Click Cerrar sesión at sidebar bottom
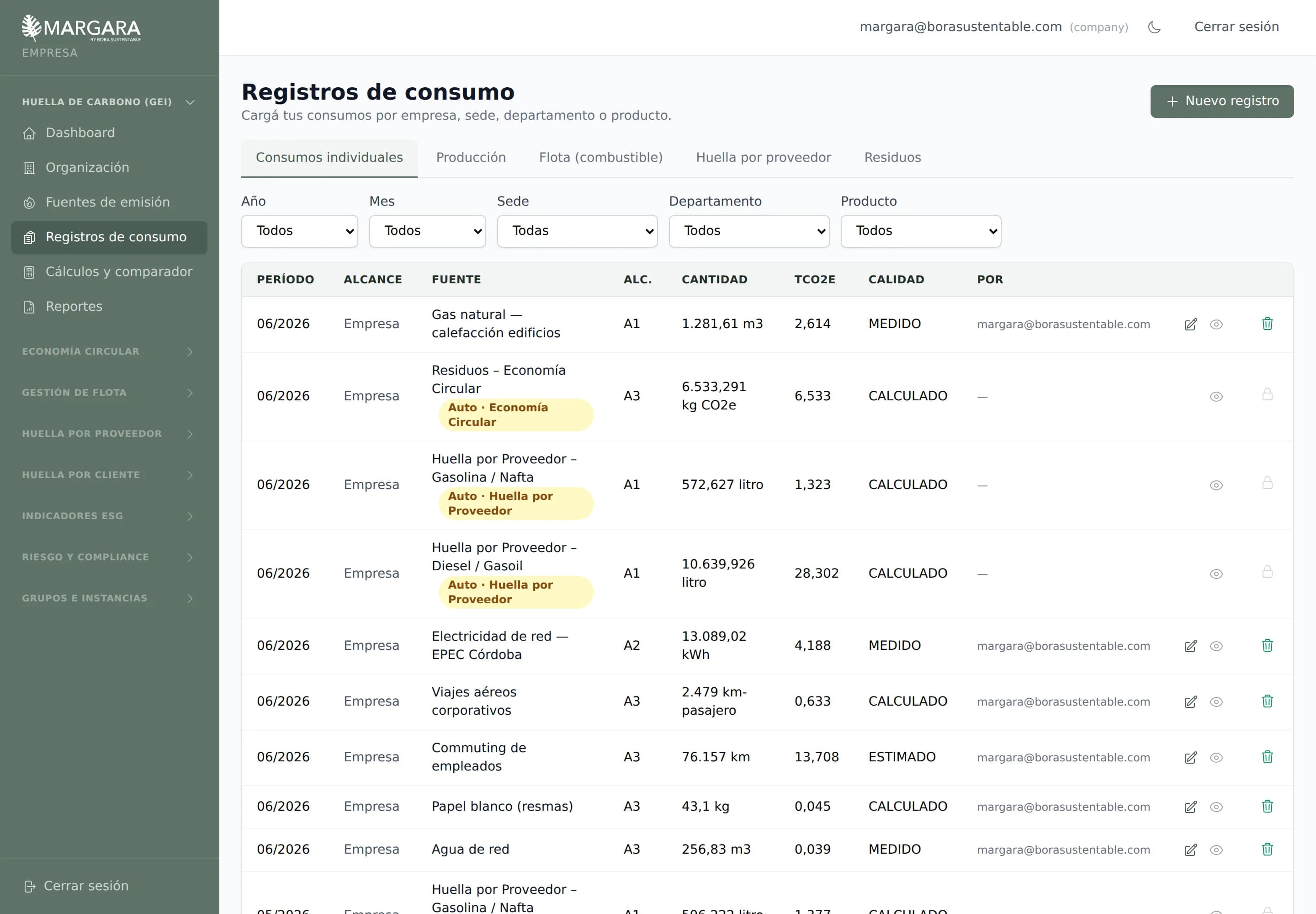This screenshot has width=1316, height=914. click(x=76, y=886)
